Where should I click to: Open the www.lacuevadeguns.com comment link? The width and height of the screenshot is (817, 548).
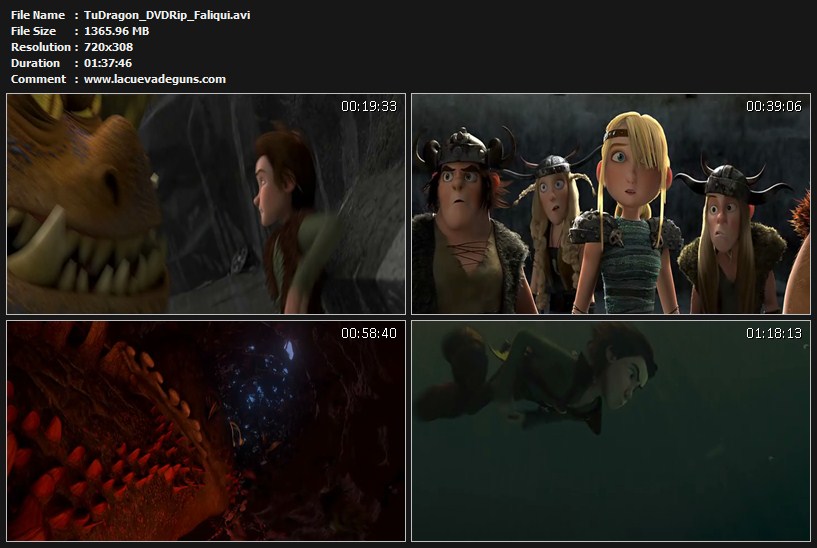coord(154,79)
